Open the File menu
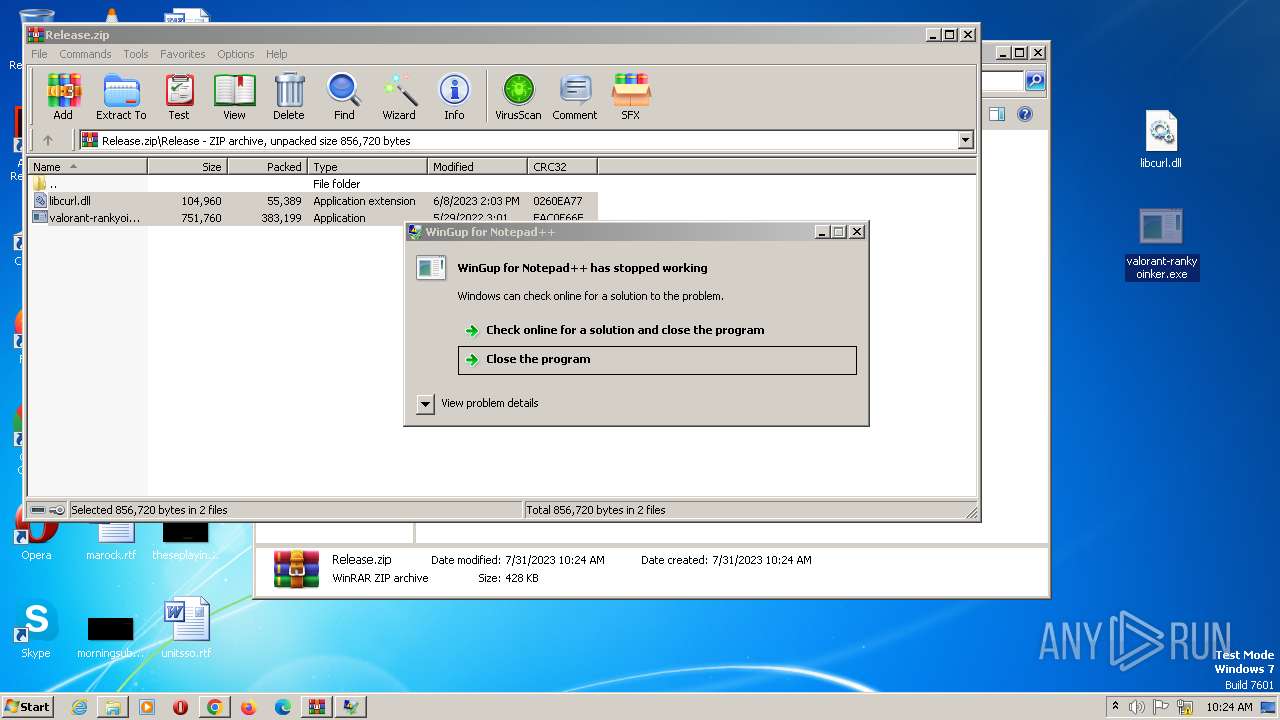 click(x=39, y=54)
